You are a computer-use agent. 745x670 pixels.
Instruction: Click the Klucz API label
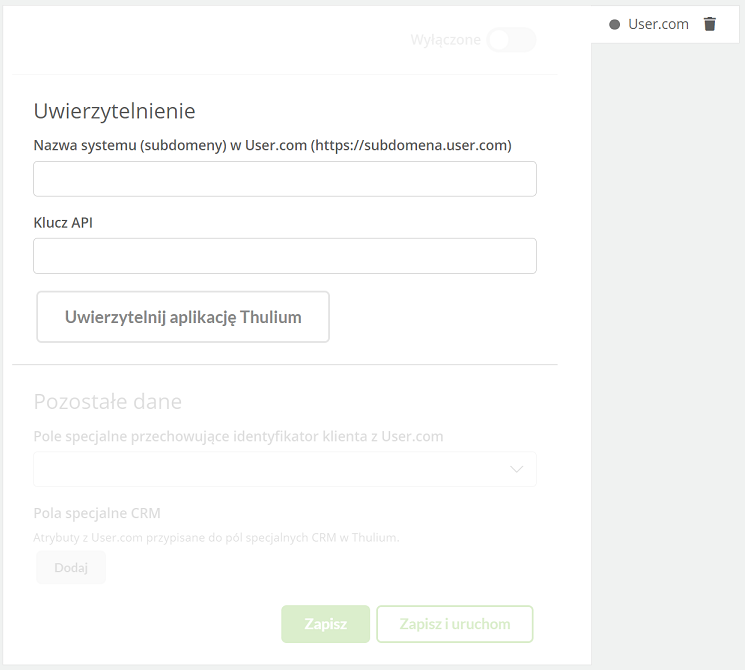point(63,222)
